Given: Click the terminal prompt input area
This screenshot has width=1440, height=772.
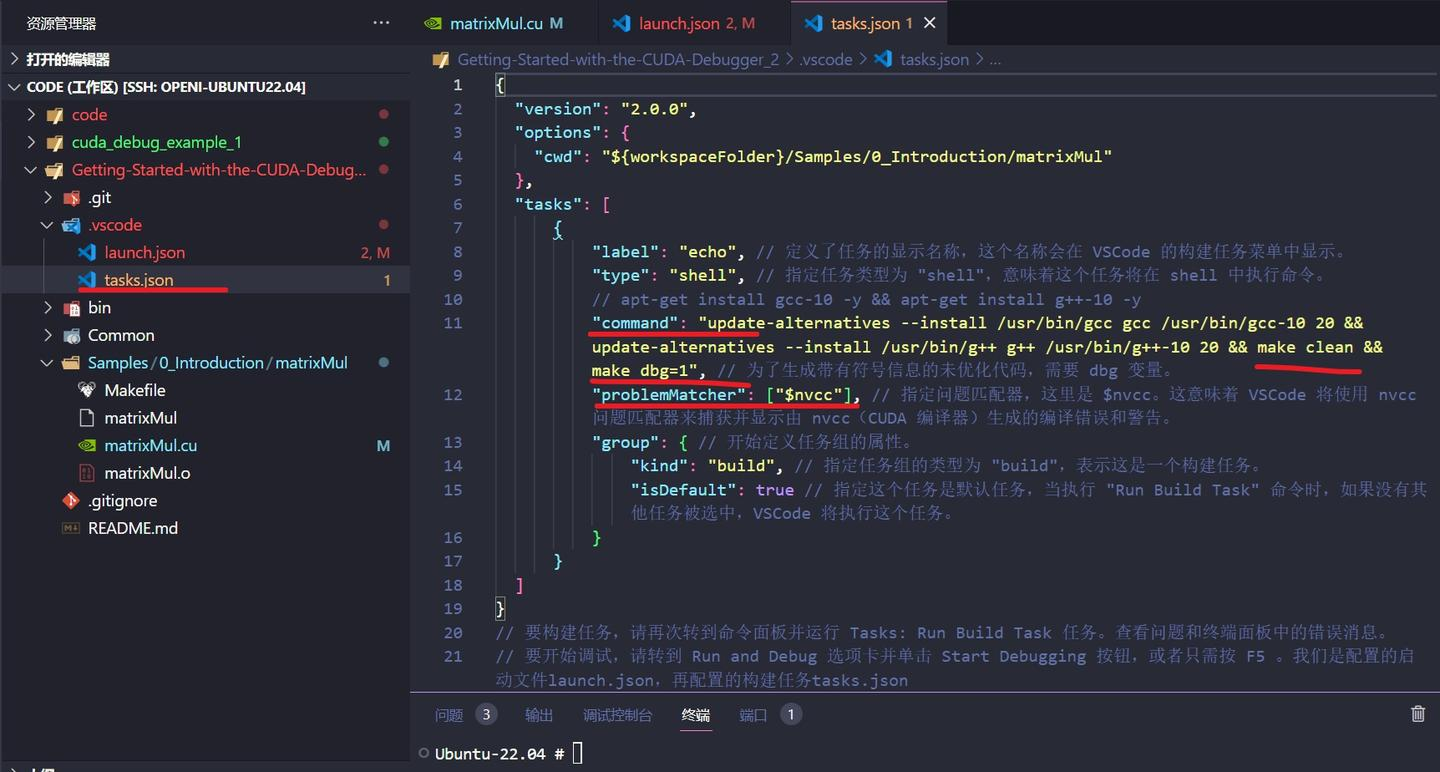Looking at the screenshot, I should tap(578, 753).
